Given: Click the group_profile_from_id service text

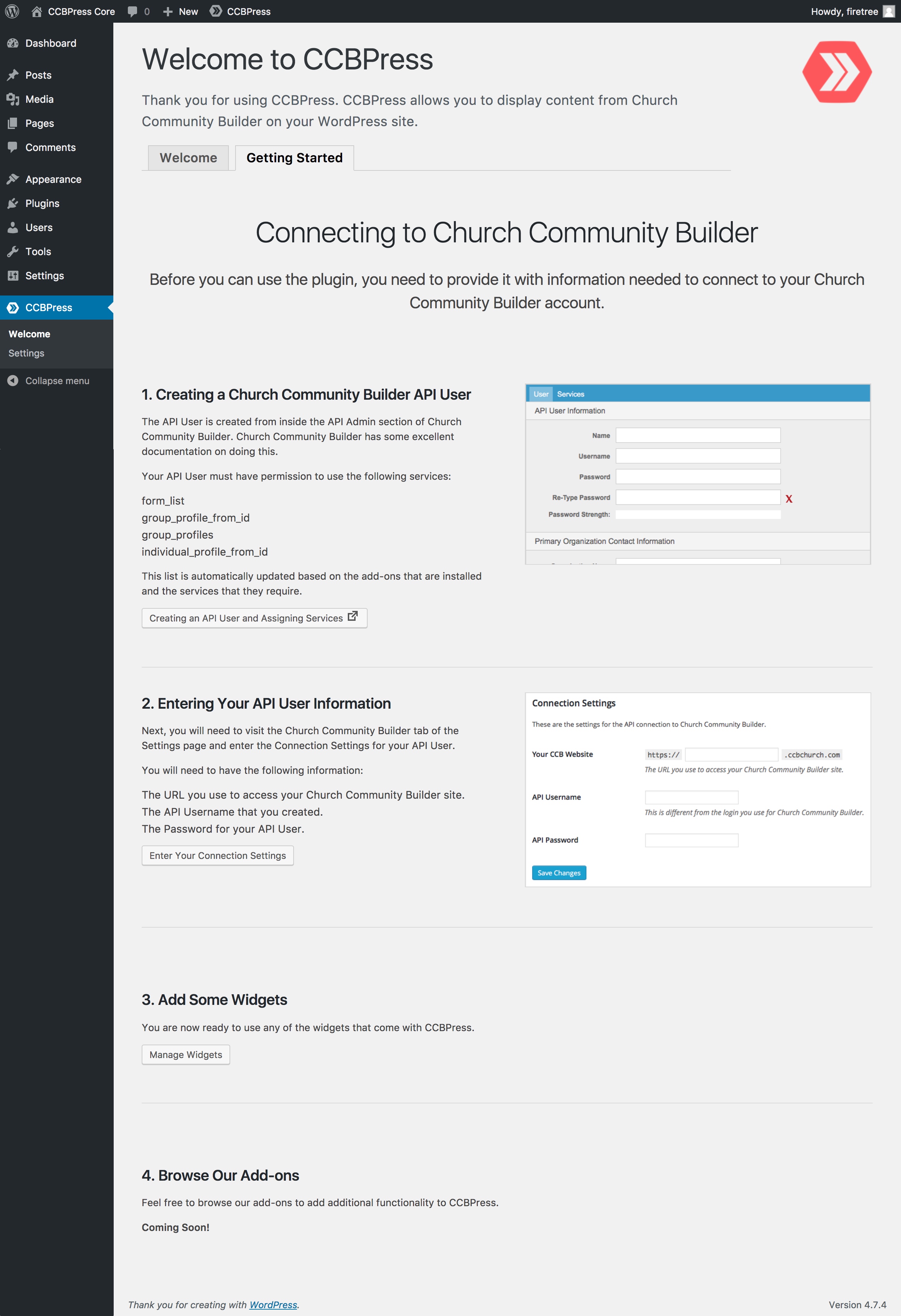Looking at the screenshot, I should [x=196, y=518].
